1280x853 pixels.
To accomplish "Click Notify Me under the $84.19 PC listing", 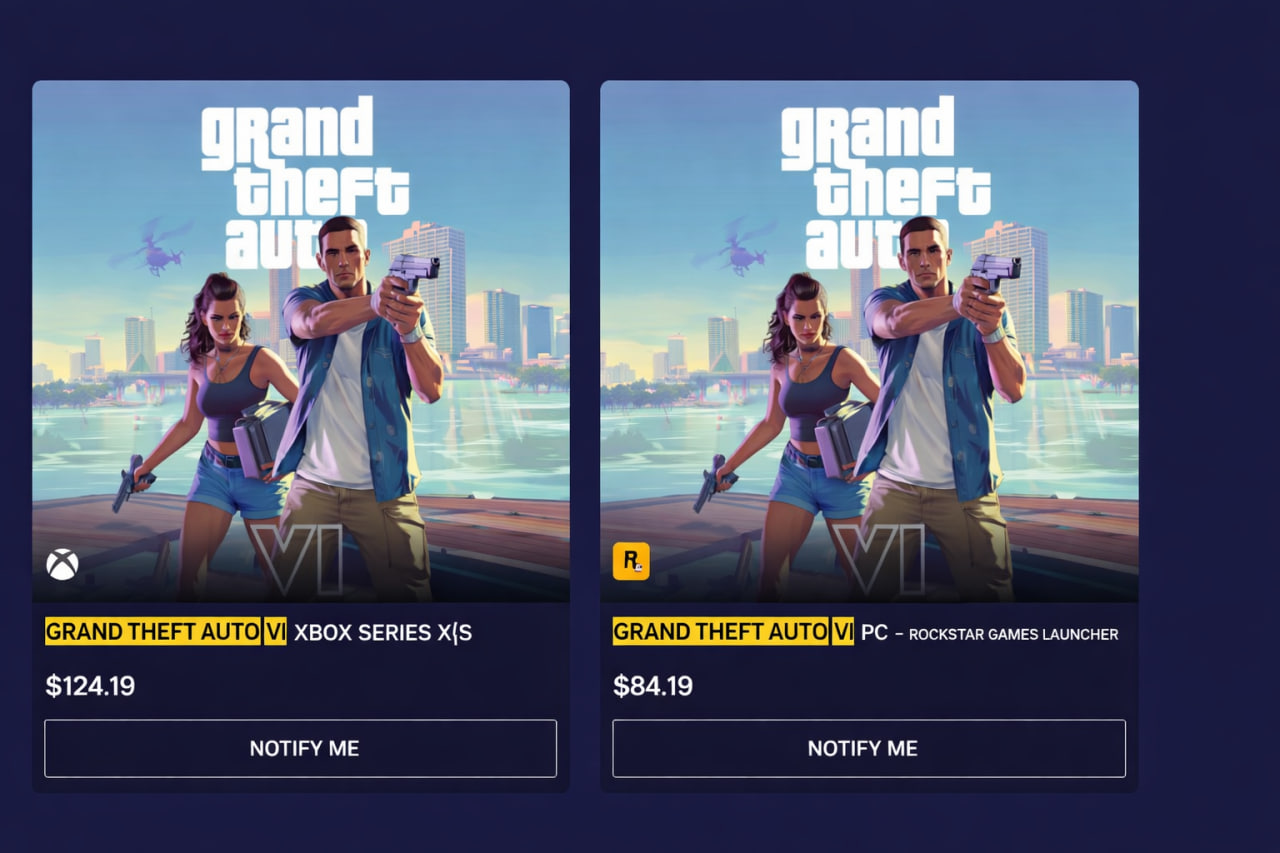I will click(x=869, y=748).
